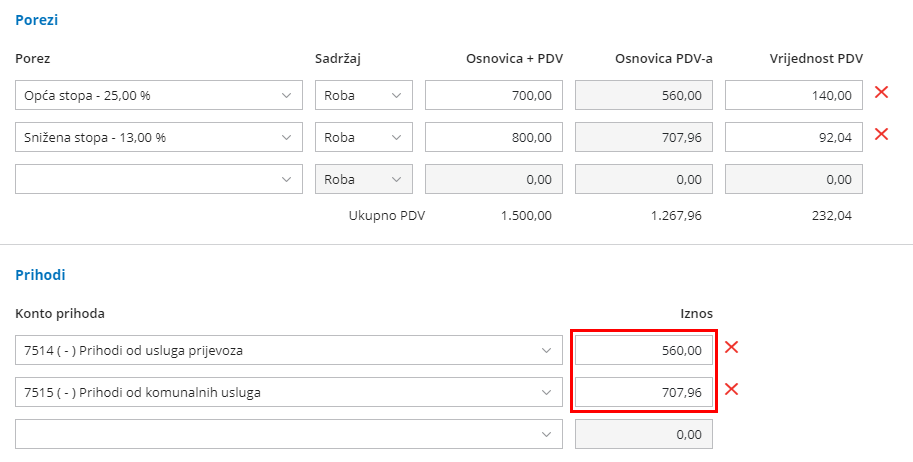The image size is (913, 462).
Task: Click the 800,00 Osnovica + PDV field
Action: (494, 137)
